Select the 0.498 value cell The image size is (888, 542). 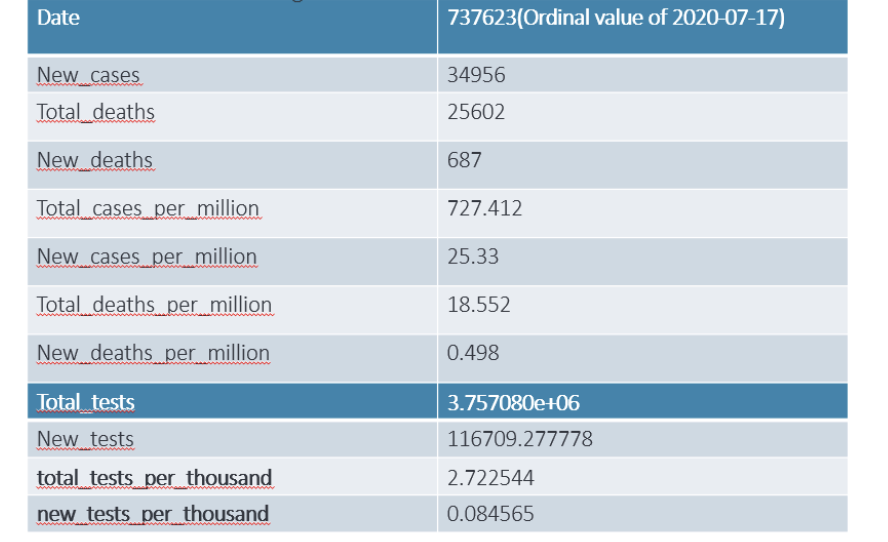472,352
